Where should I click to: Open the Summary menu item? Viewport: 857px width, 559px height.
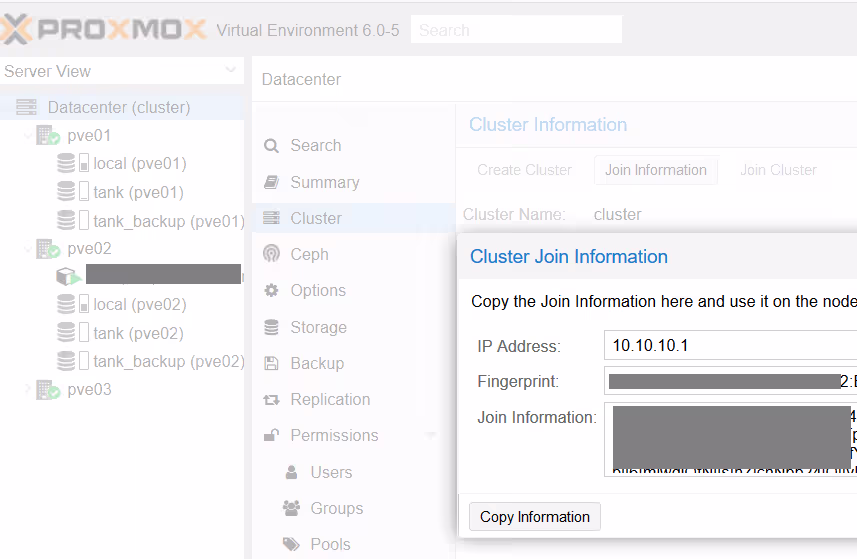pos(324,182)
